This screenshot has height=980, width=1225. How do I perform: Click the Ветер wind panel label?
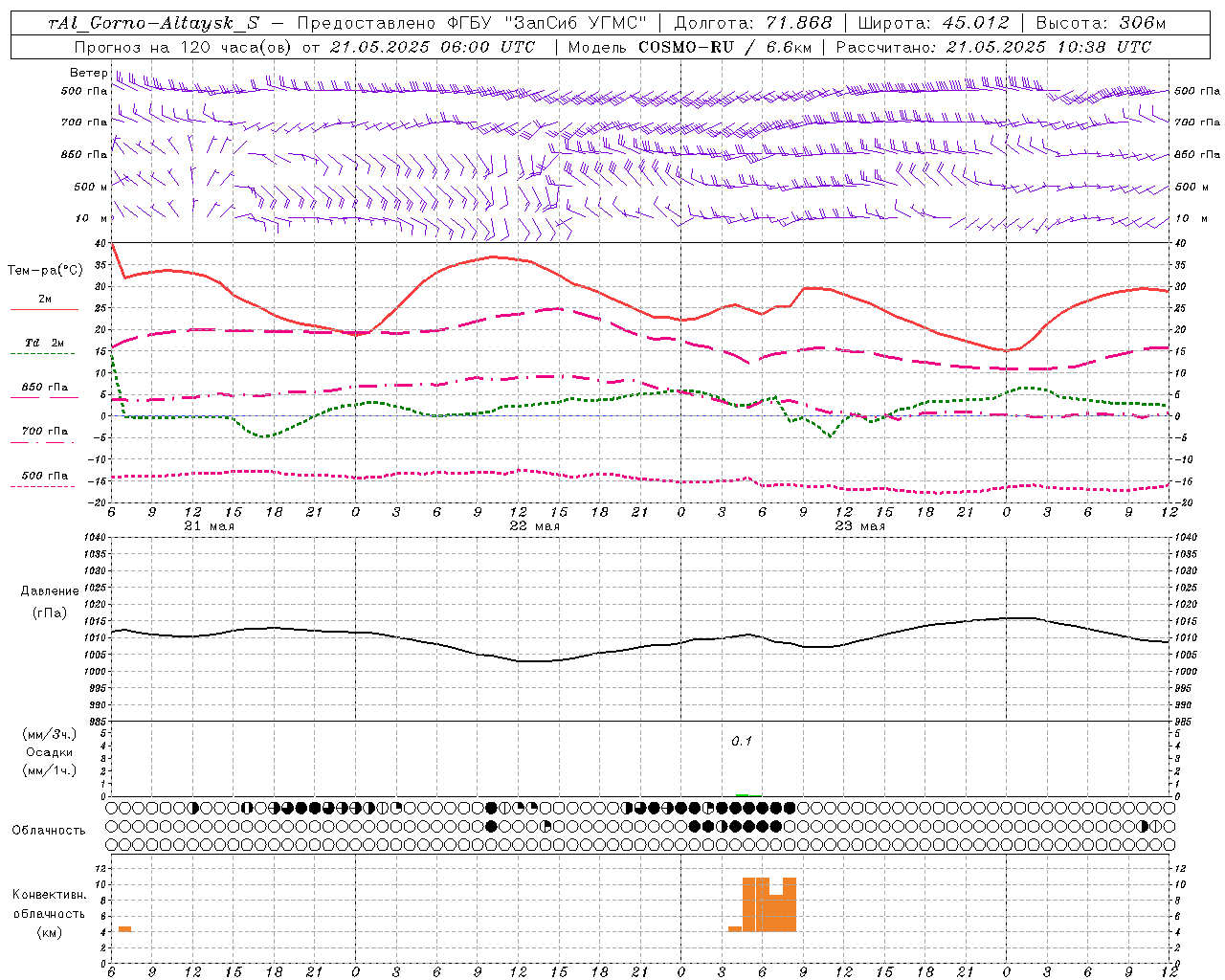pos(88,73)
